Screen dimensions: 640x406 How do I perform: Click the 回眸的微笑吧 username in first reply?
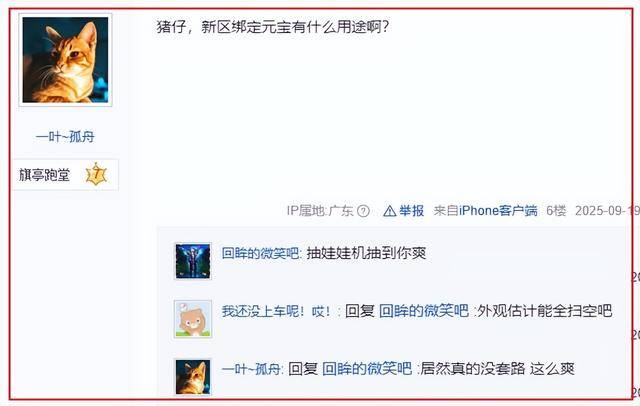point(260,253)
